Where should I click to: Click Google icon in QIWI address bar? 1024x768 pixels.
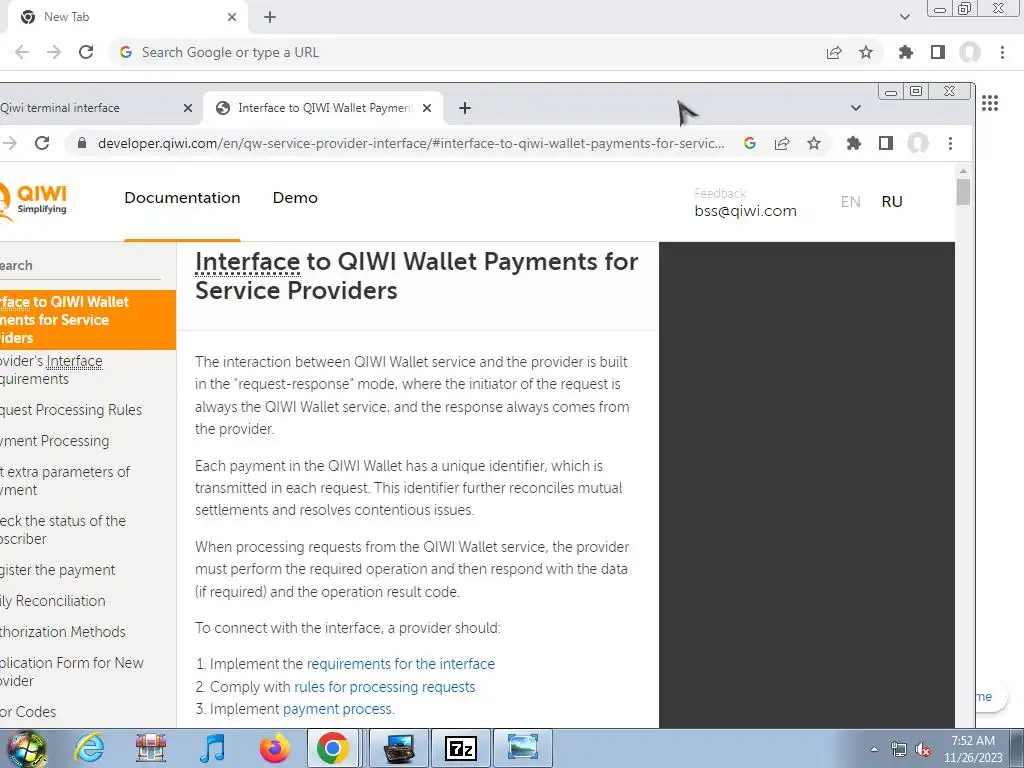tap(750, 143)
